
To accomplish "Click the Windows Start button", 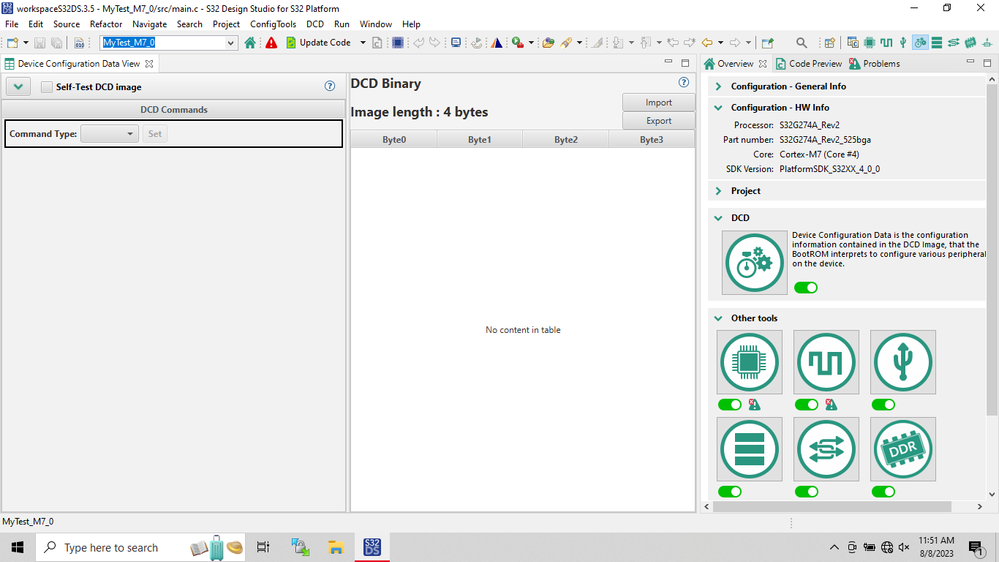I will [17, 547].
